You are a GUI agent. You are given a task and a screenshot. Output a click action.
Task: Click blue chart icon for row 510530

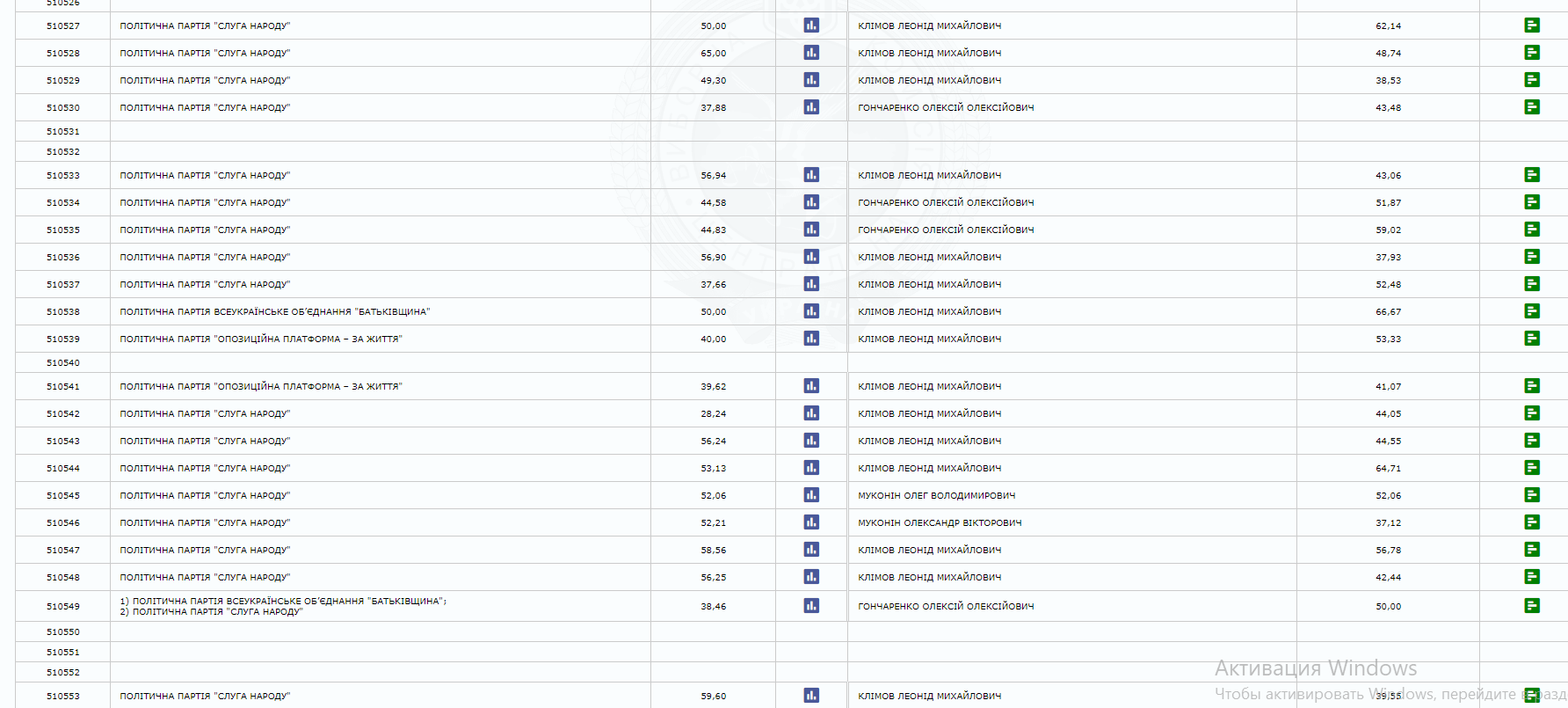pos(811,107)
